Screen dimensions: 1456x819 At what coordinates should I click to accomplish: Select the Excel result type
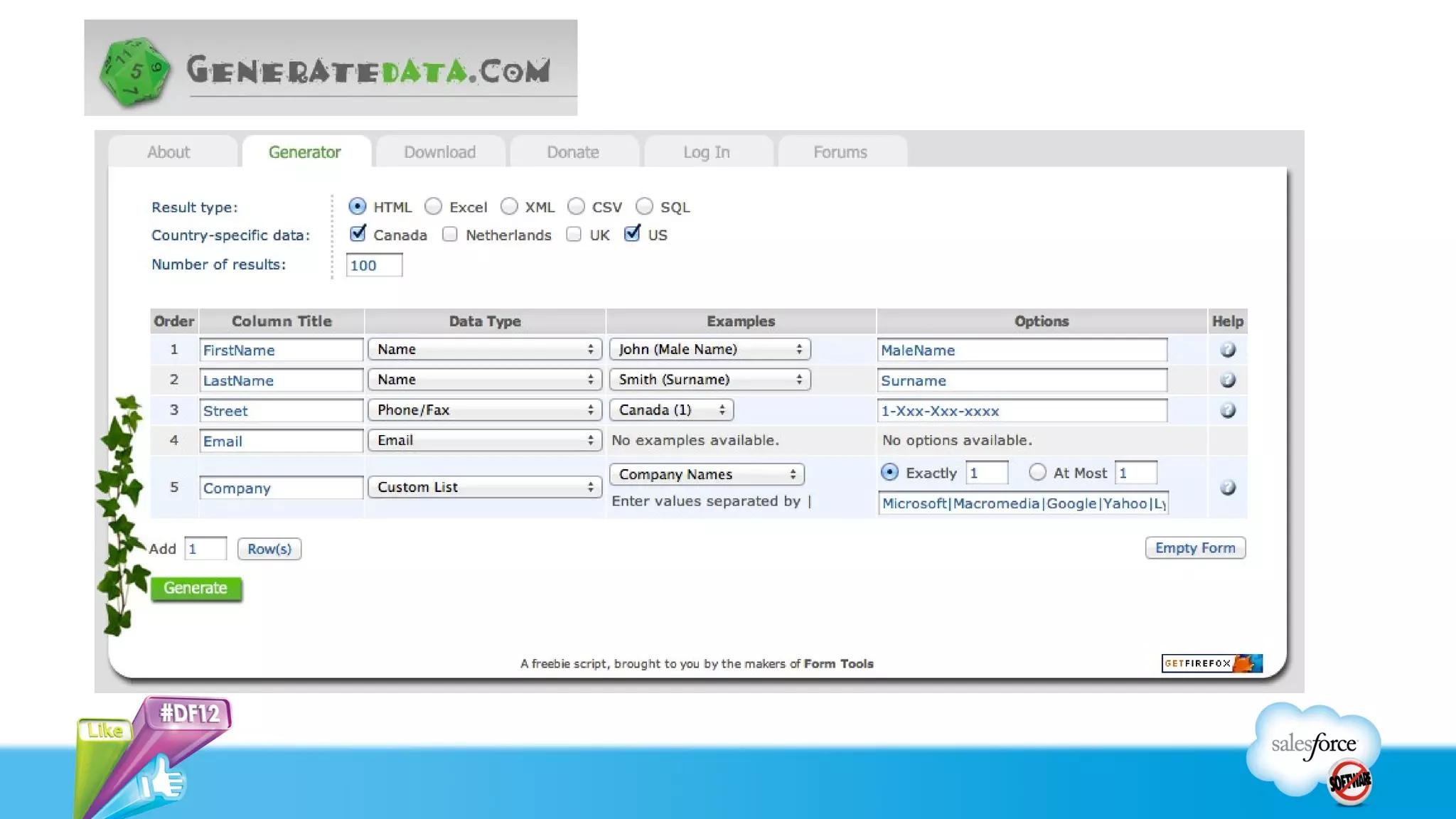point(434,207)
